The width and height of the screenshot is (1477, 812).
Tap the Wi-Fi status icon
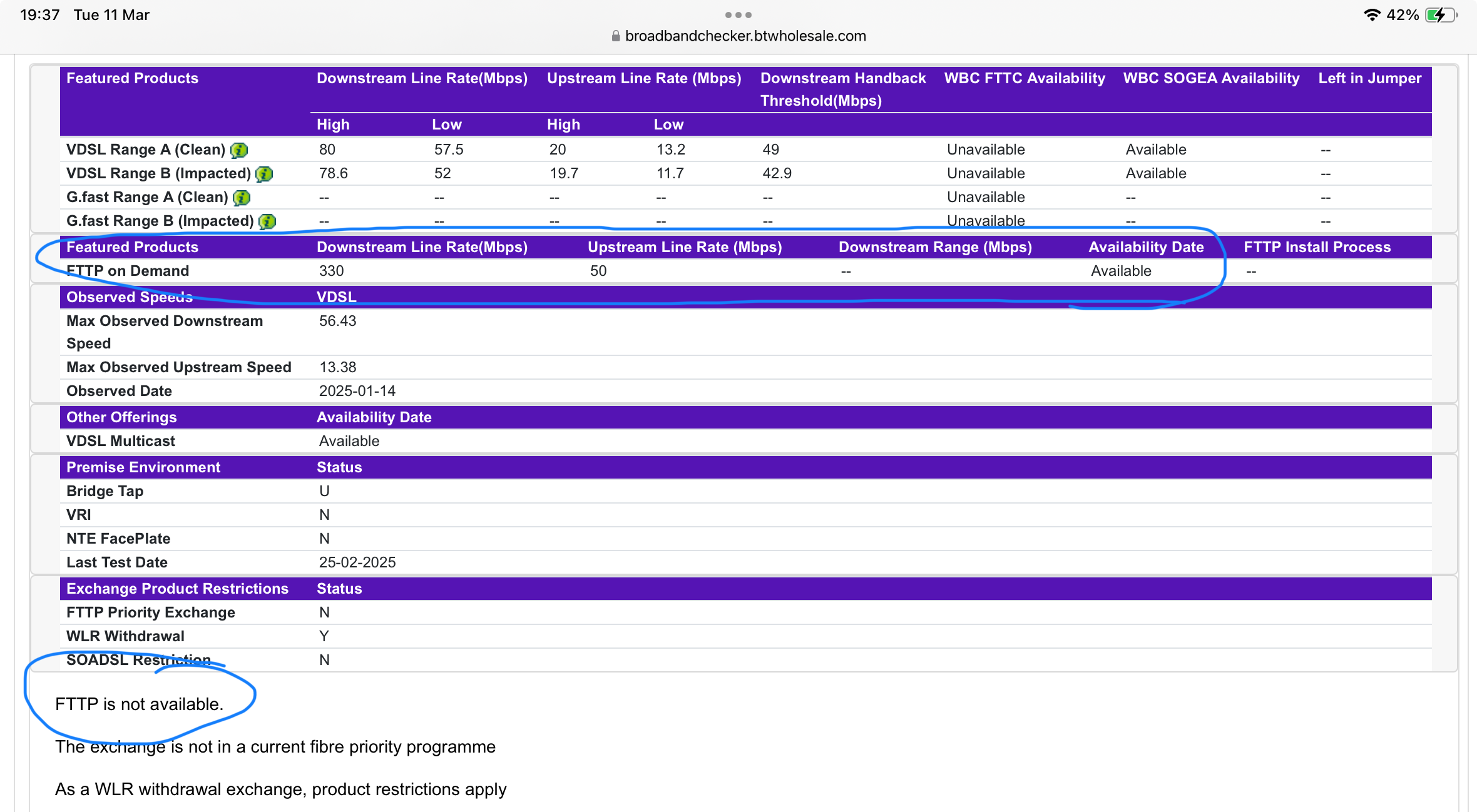click(x=1372, y=15)
